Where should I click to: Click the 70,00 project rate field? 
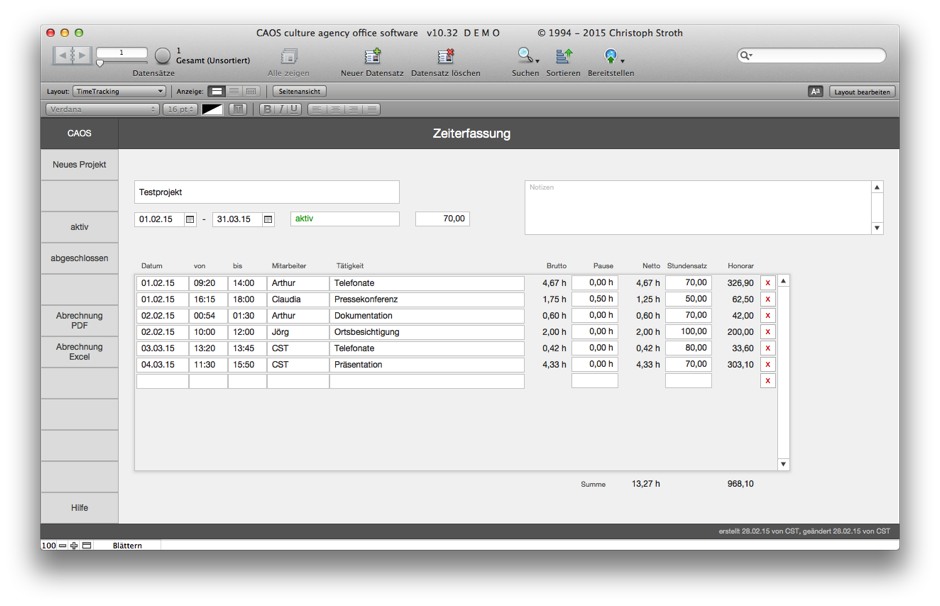pyautogui.click(x=442, y=219)
